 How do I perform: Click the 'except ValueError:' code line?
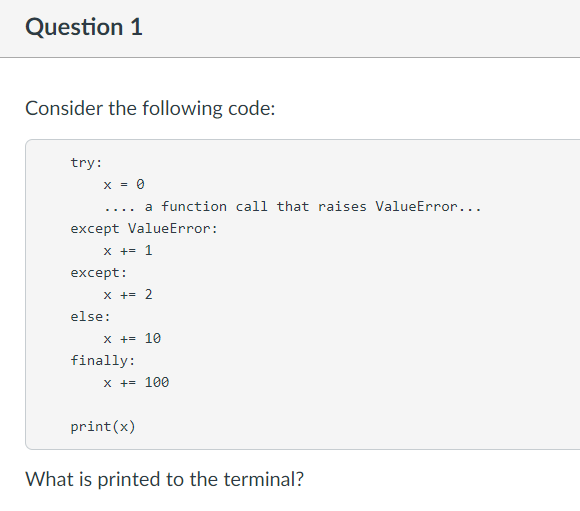144,229
